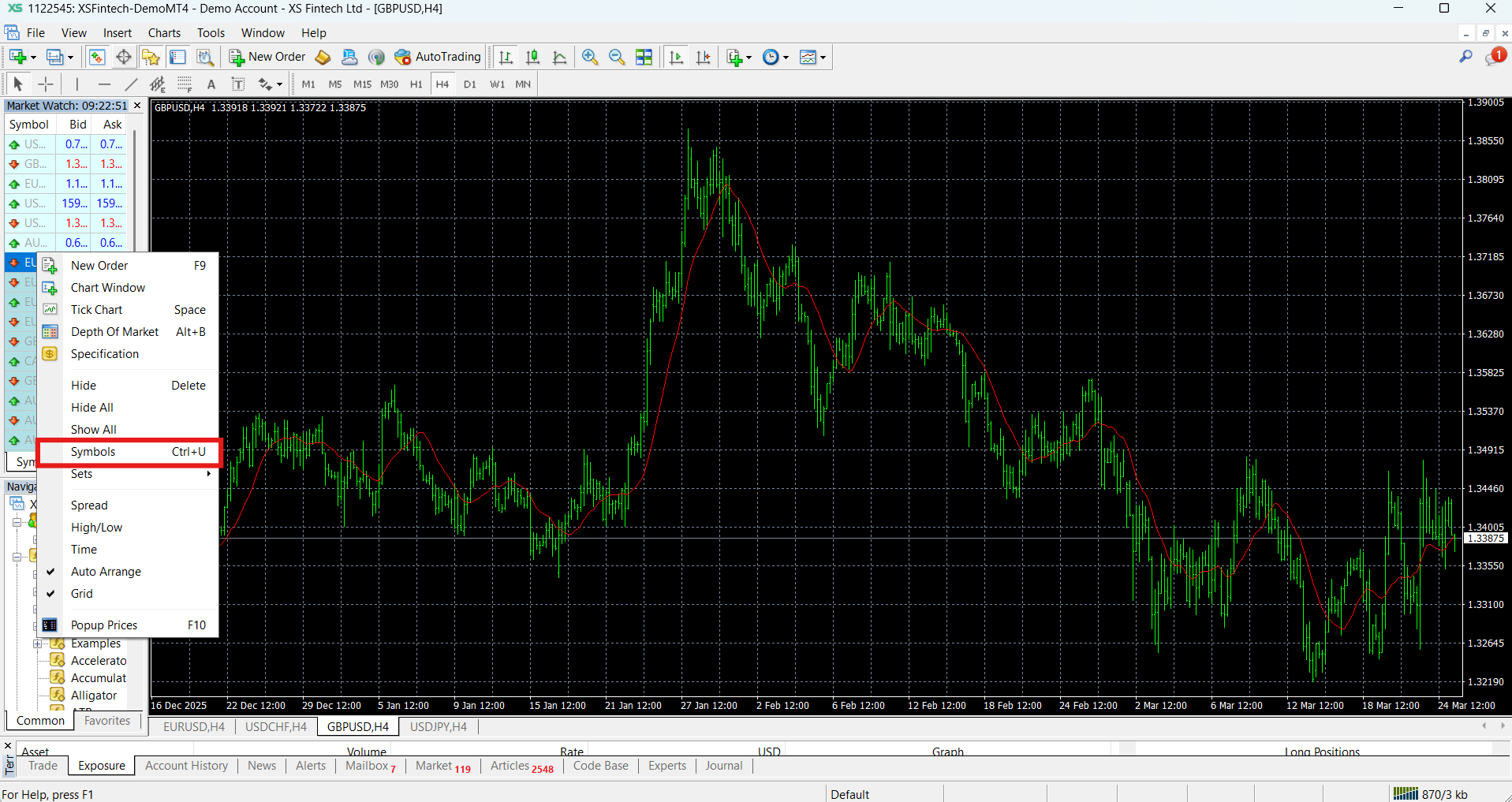Select the Alligator indicator in Navigator
1512x802 pixels.
[94, 696]
